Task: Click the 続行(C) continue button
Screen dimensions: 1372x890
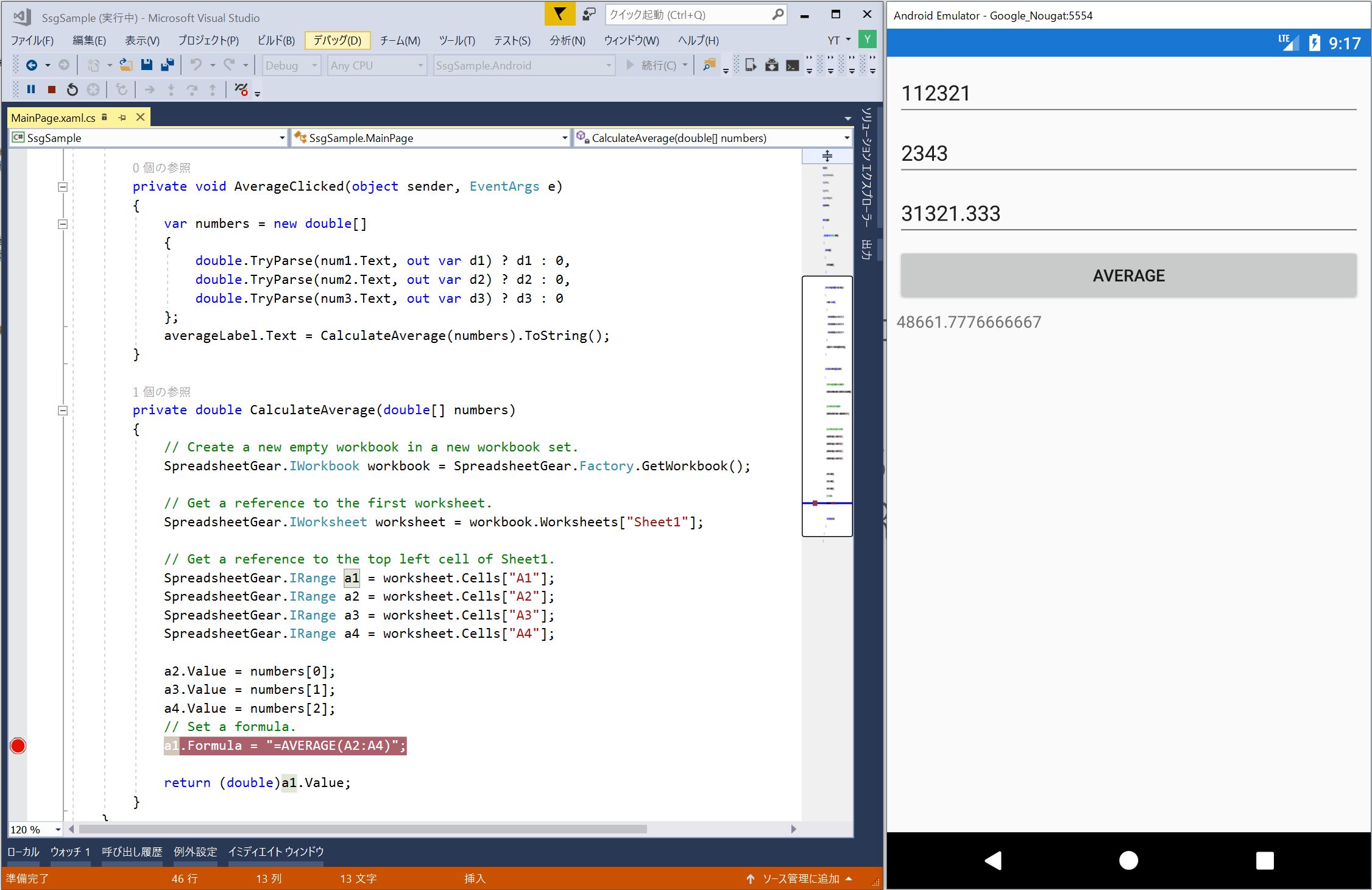Action: point(653,65)
